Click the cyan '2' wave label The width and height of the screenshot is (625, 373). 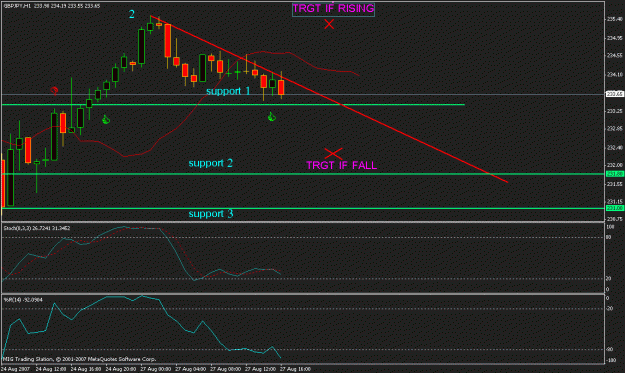point(132,14)
